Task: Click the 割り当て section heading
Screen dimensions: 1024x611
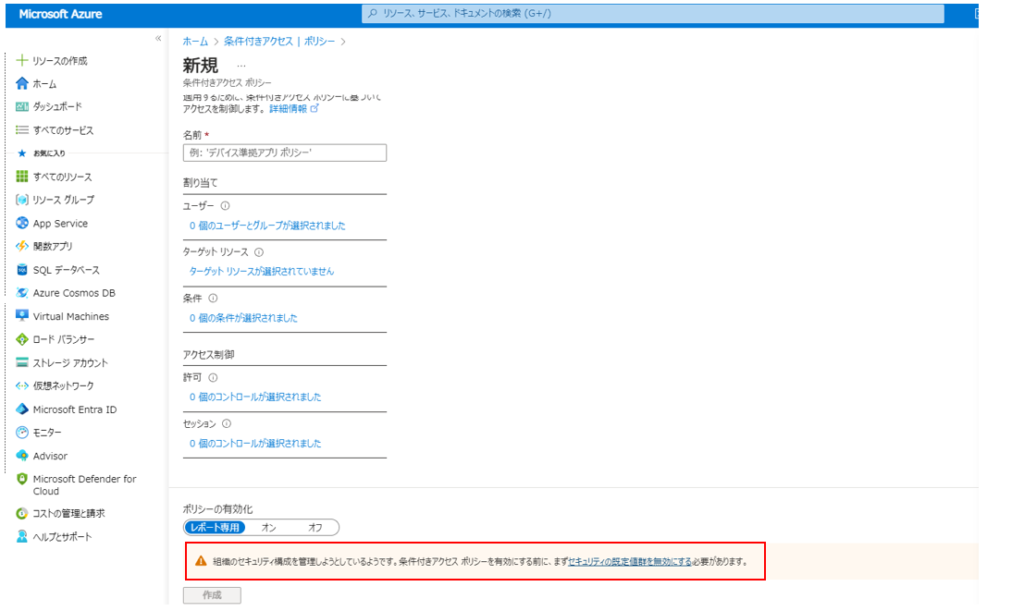Action: pos(200,183)
